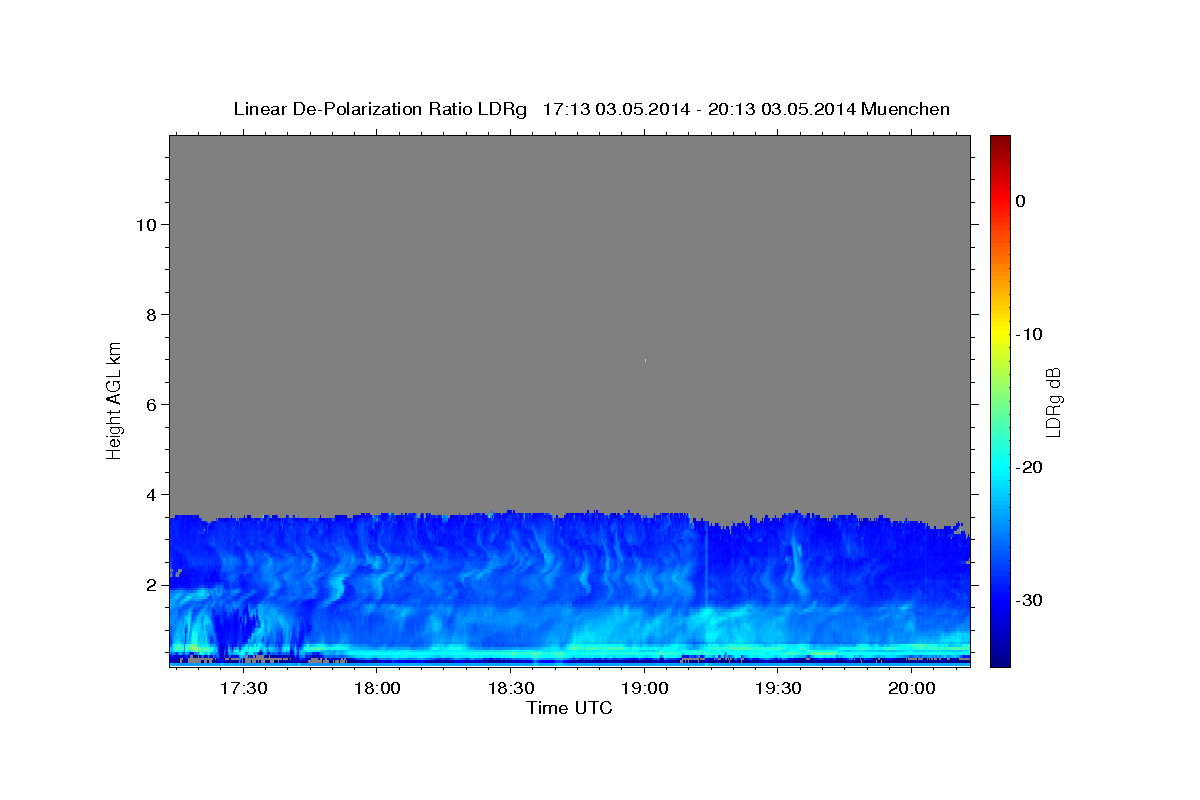Click the small white dot in the gray area

[x=645, y=360]
